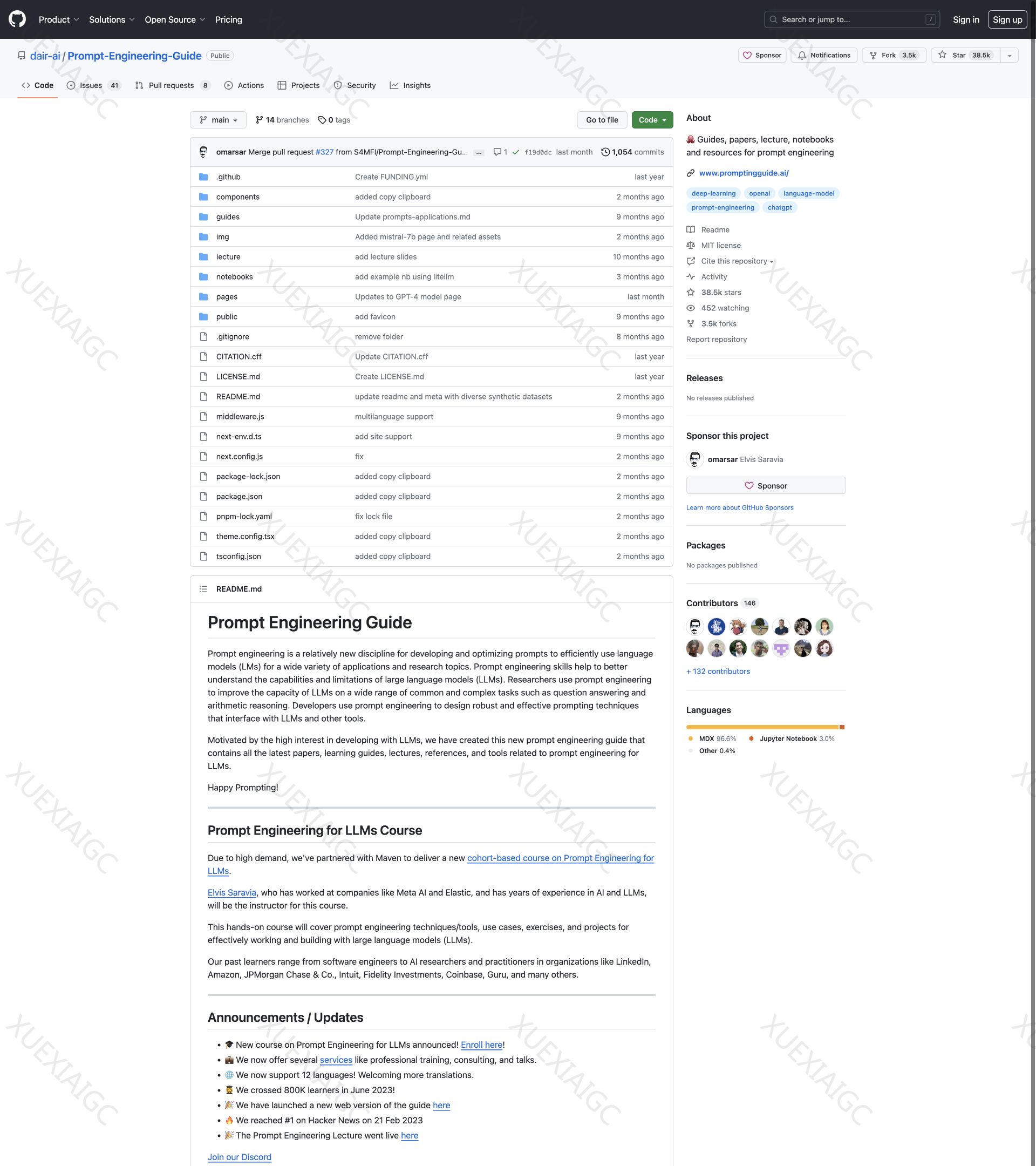The height and width of the screenshot is (1166, 1036).
Task: Expand the green Code dropdown
Action: pyautogui.click(x=652, y=120)
